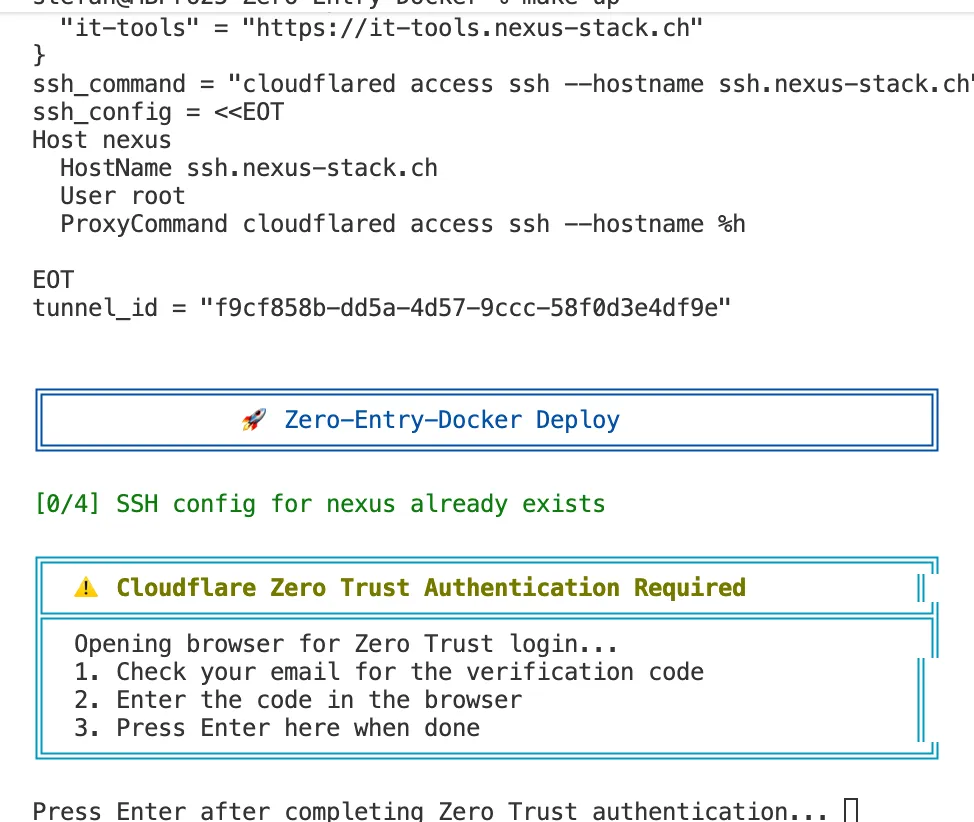Click step 1 Check your email instruction
Viewport: 974px width, 822px height.
(x=389, y=671)
